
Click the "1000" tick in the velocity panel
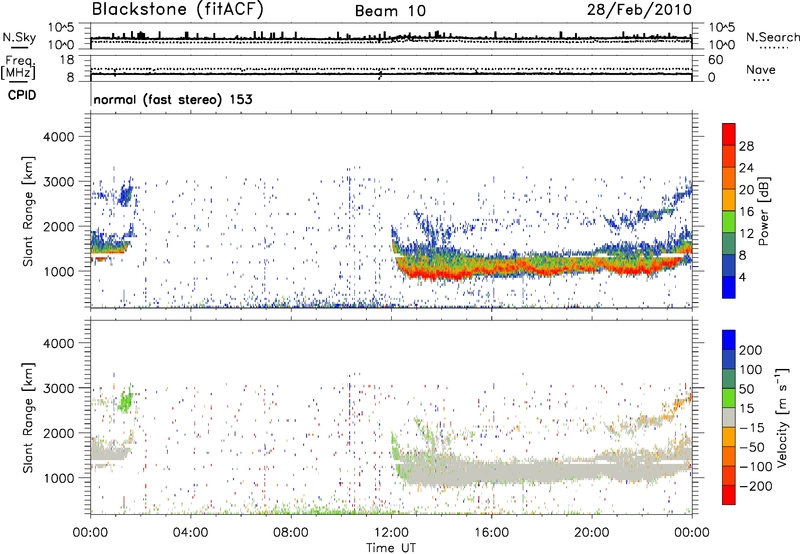(58, 478)
